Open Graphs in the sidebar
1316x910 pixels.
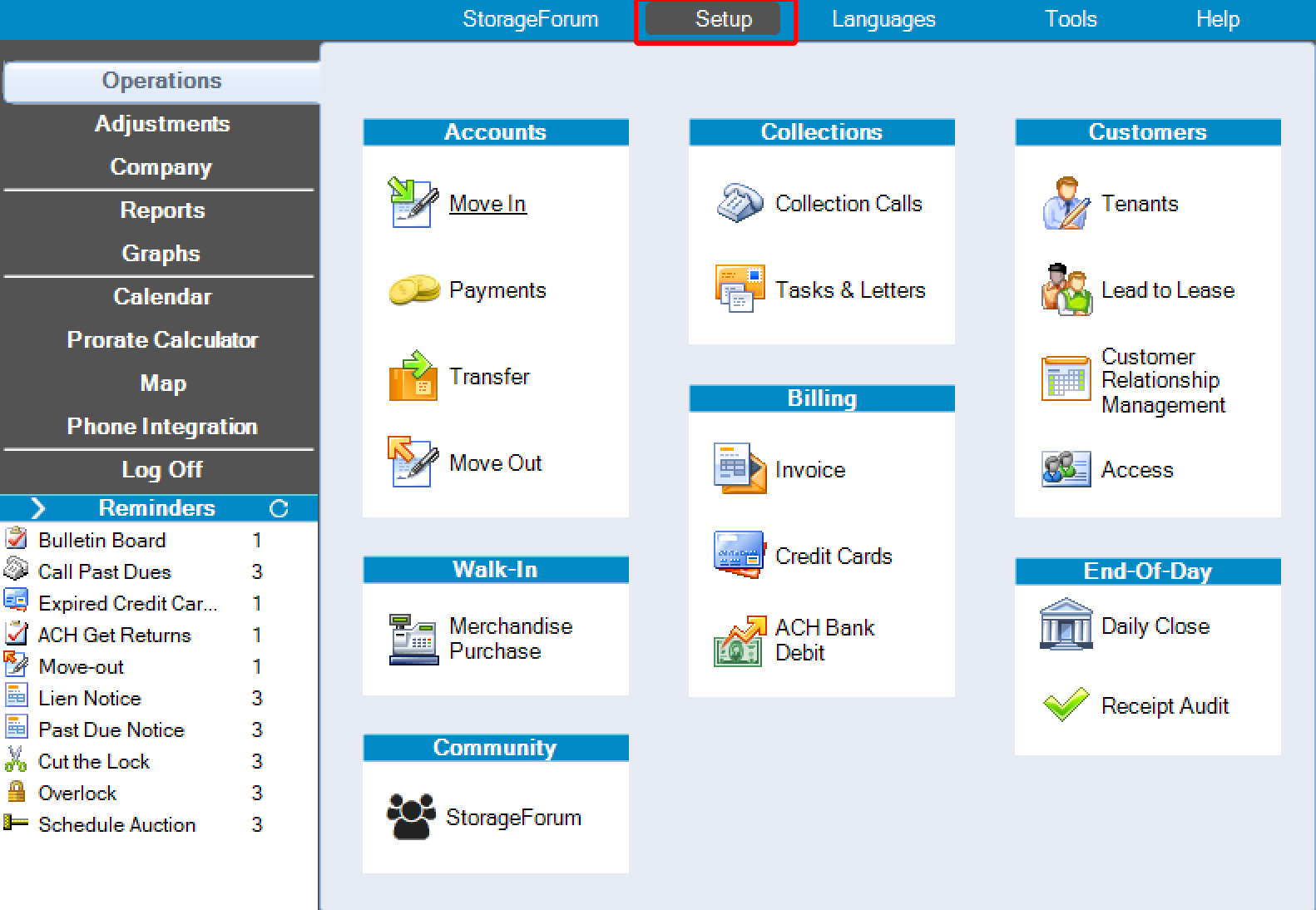point(161,254)
